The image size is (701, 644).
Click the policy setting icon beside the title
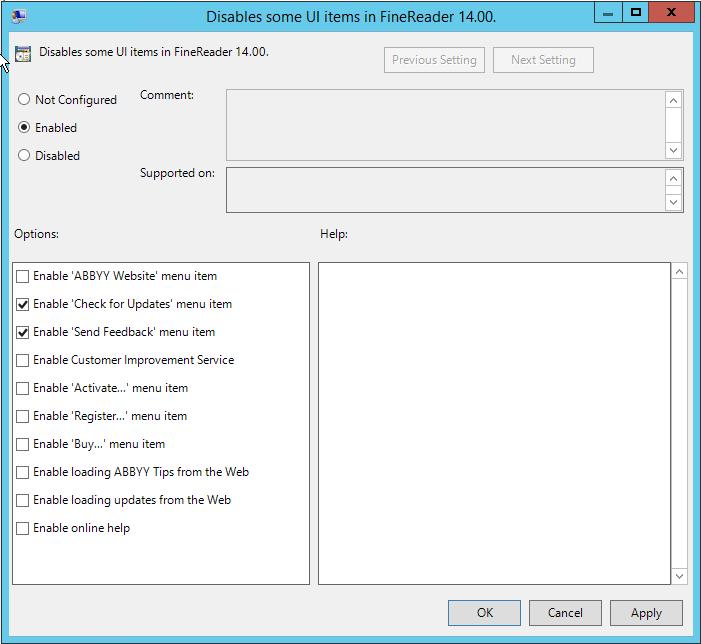(x=23, y=54)
